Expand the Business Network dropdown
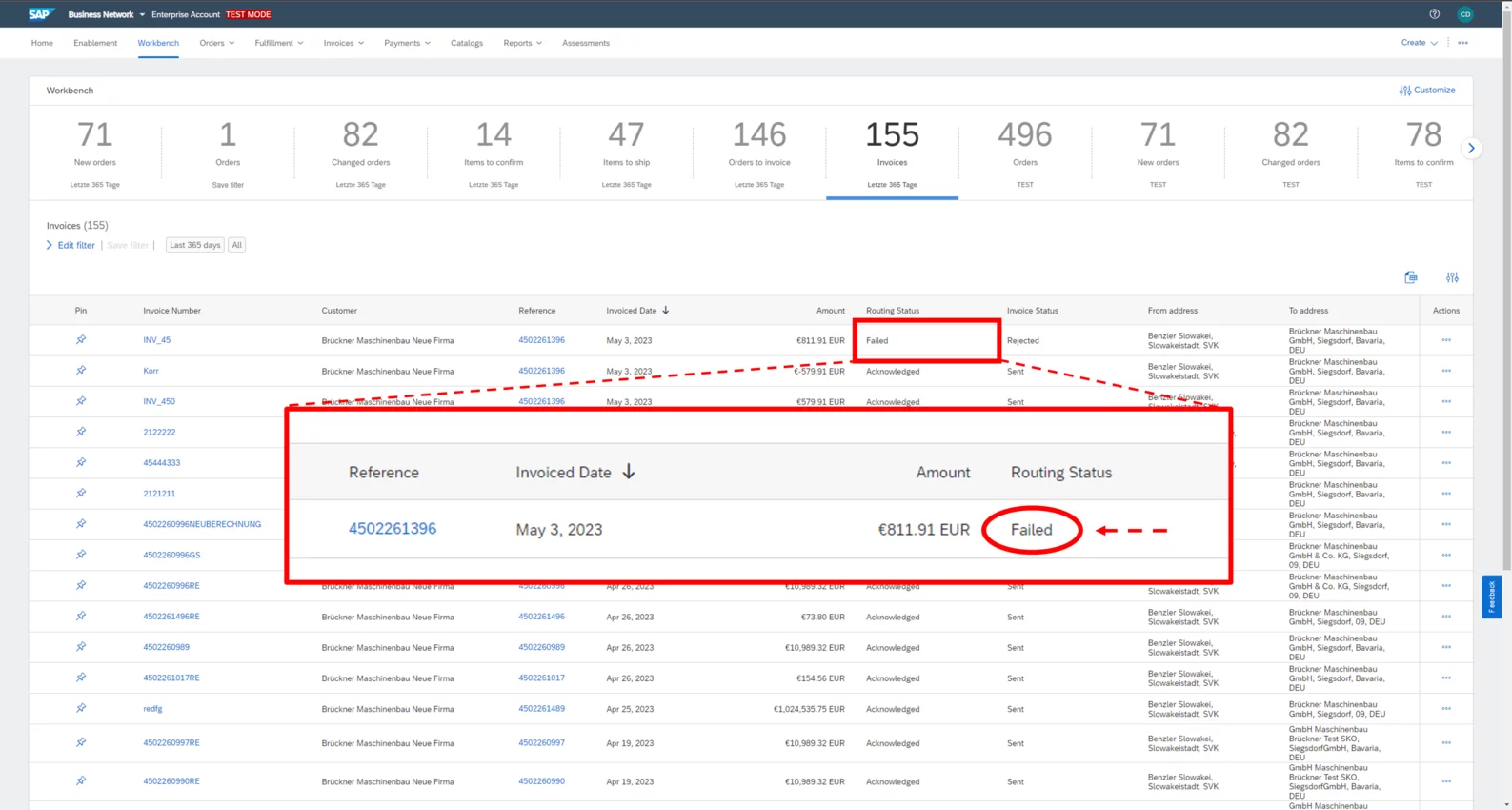This screenshot has width=1512, height=810. [142, 14]
